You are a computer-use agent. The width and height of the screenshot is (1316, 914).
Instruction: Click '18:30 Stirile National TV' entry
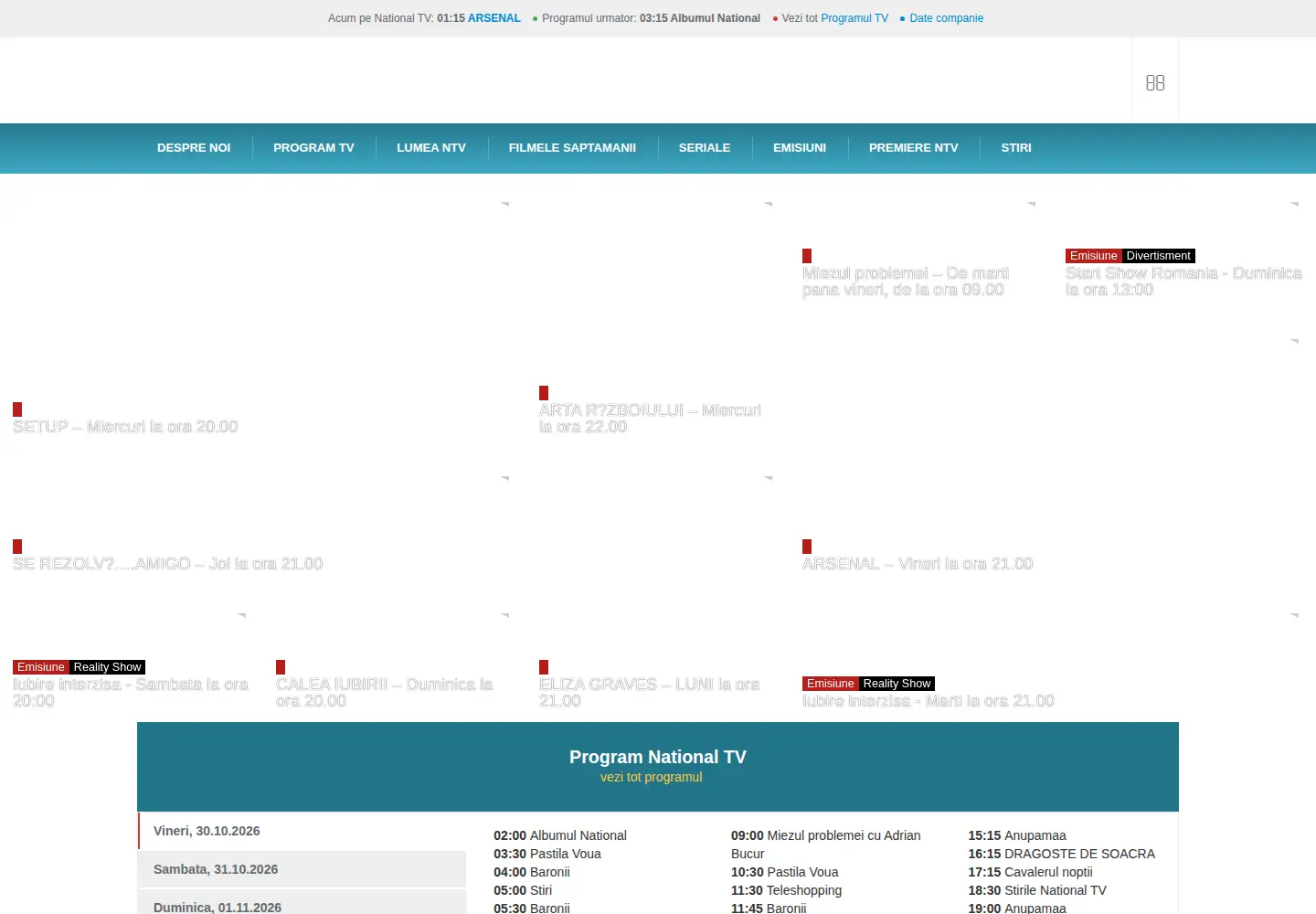point(1037,890)
